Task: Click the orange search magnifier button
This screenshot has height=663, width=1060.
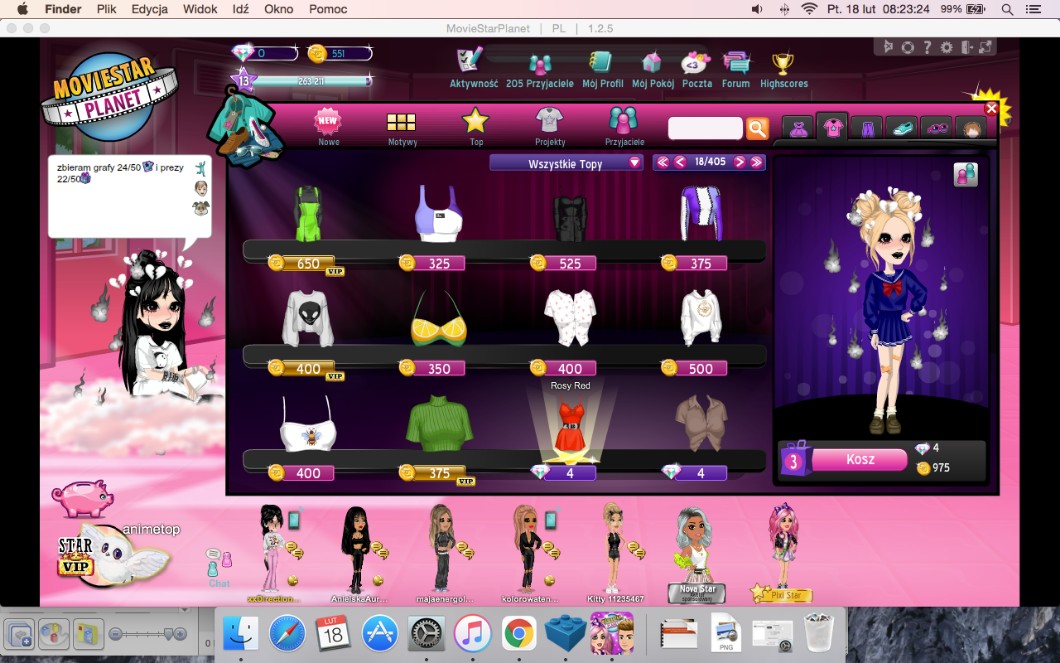Action: 757,128
